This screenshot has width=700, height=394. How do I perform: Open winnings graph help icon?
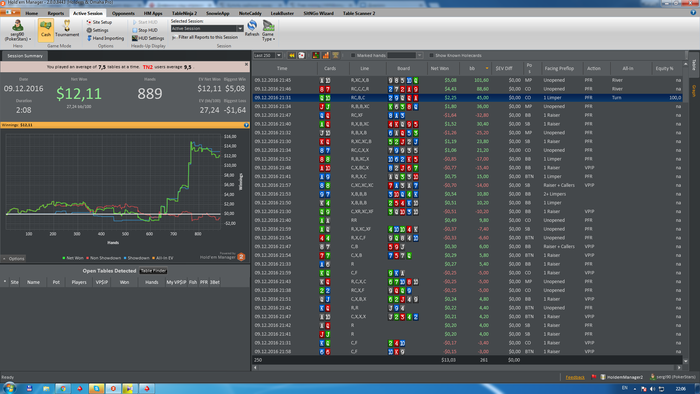(x=246, y=125)
